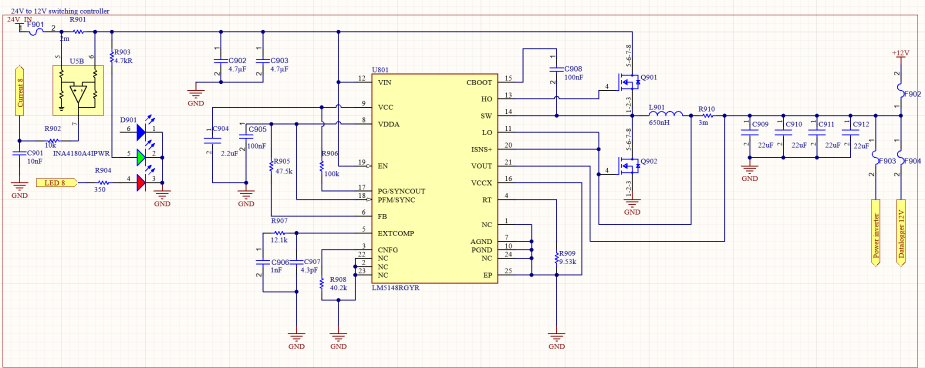Select the LM5148RGYR part name text
The image size is (925, 368).
(x=395, y=288)
